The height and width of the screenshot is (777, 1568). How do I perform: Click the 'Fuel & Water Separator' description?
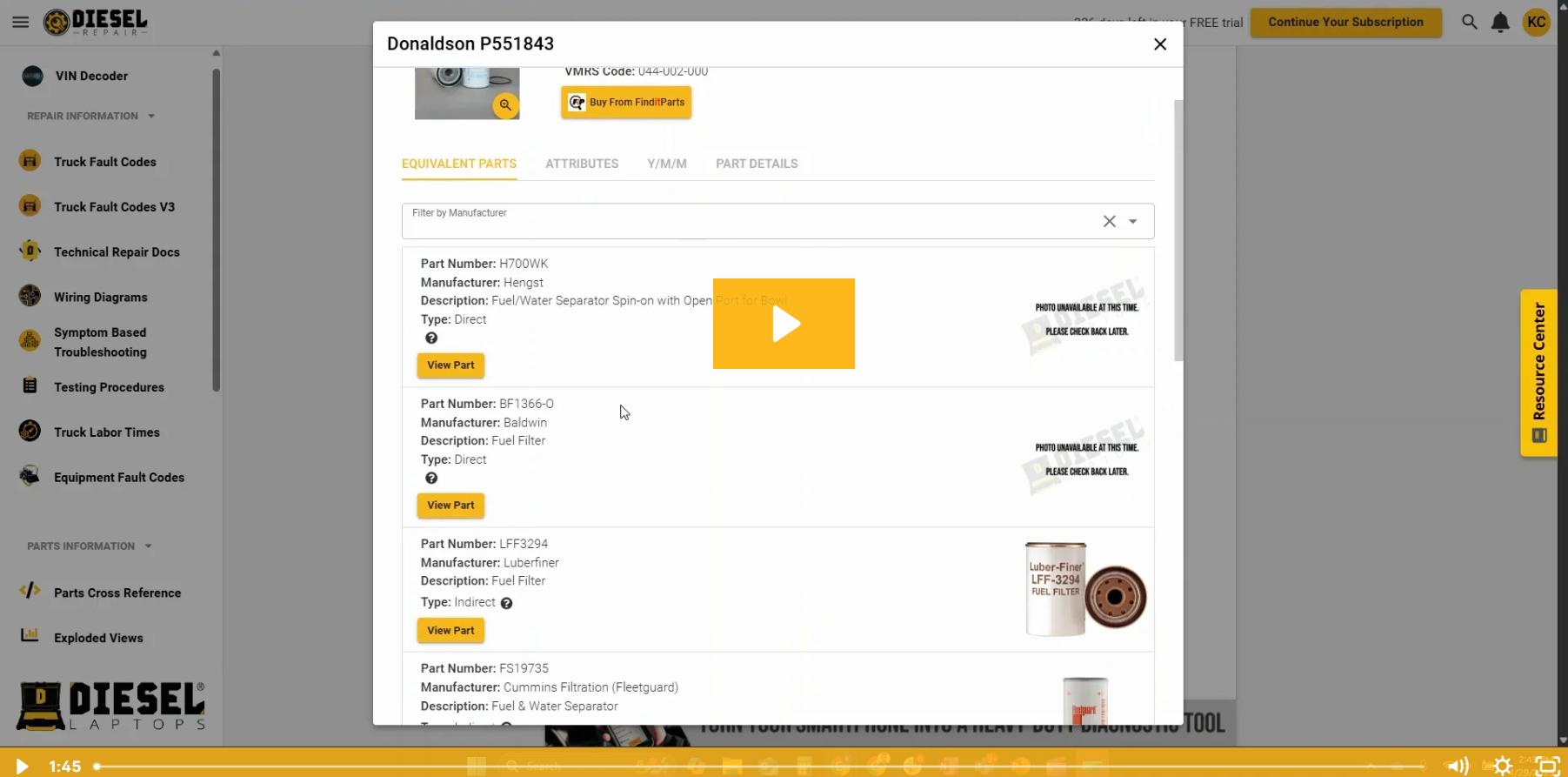555,707
